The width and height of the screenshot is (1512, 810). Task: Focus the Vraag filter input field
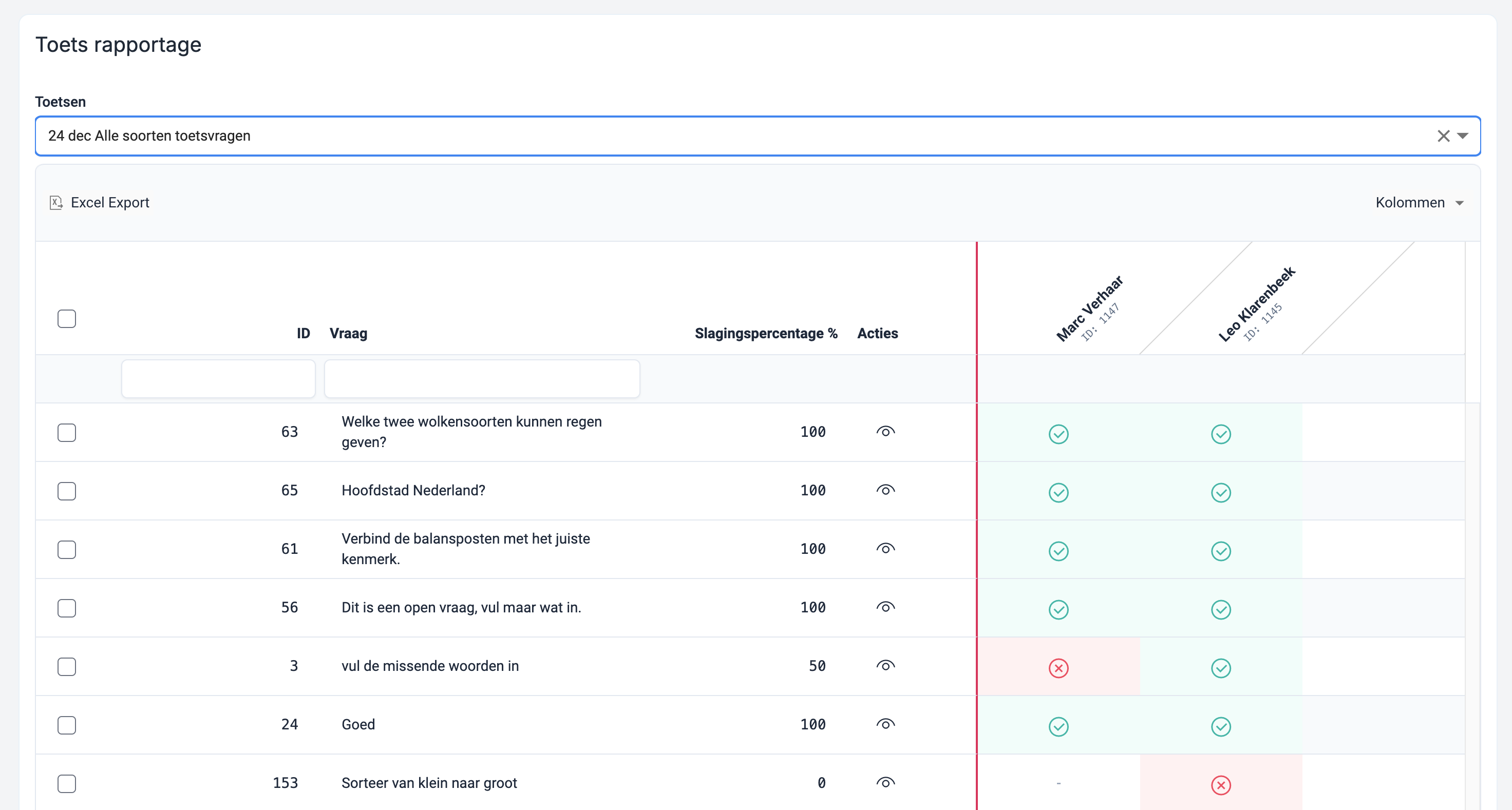[x=481, y=379]
